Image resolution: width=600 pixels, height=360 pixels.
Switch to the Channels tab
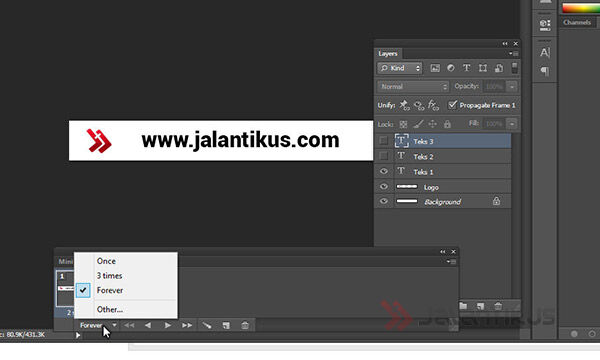577,22
